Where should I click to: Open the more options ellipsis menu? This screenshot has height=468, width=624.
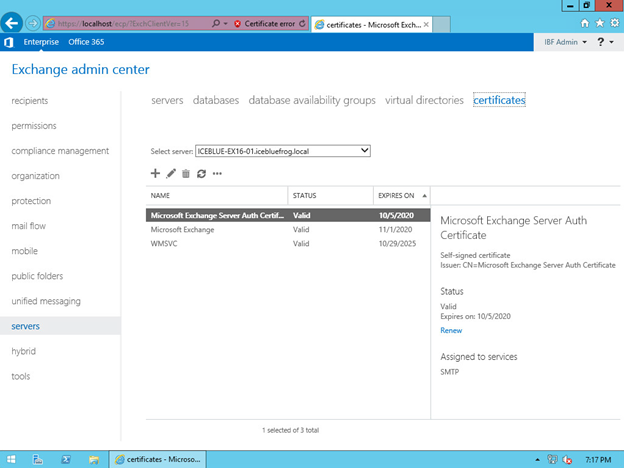[217, 174]
